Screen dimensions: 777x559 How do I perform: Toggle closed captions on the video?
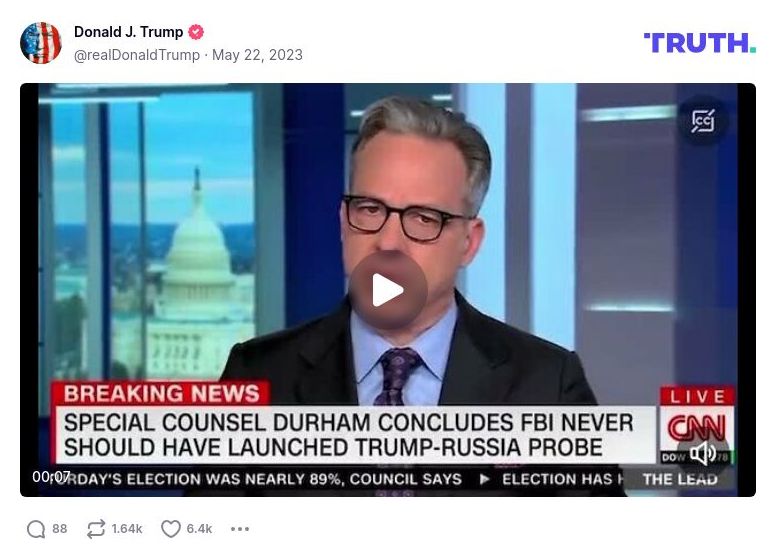point(703,120)
